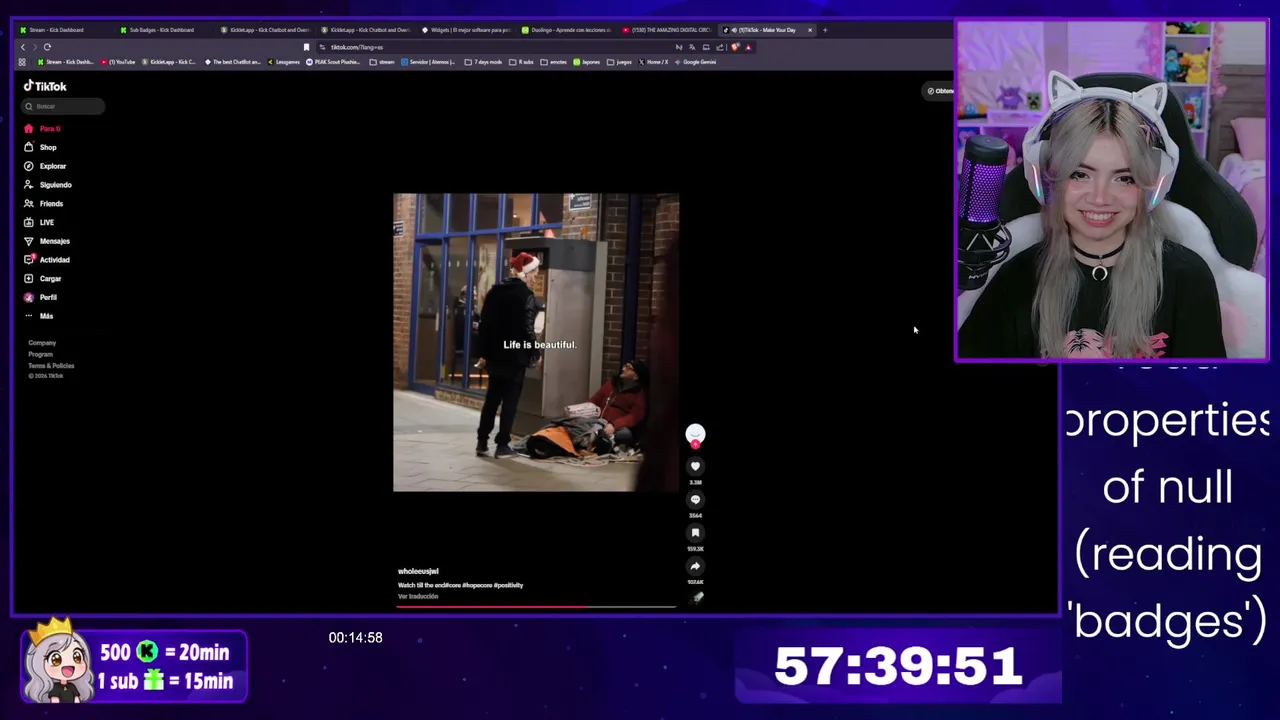Open Friends in sidebar
The image size is (1280, 720).
pyautogui.click(x=44, y=203)
